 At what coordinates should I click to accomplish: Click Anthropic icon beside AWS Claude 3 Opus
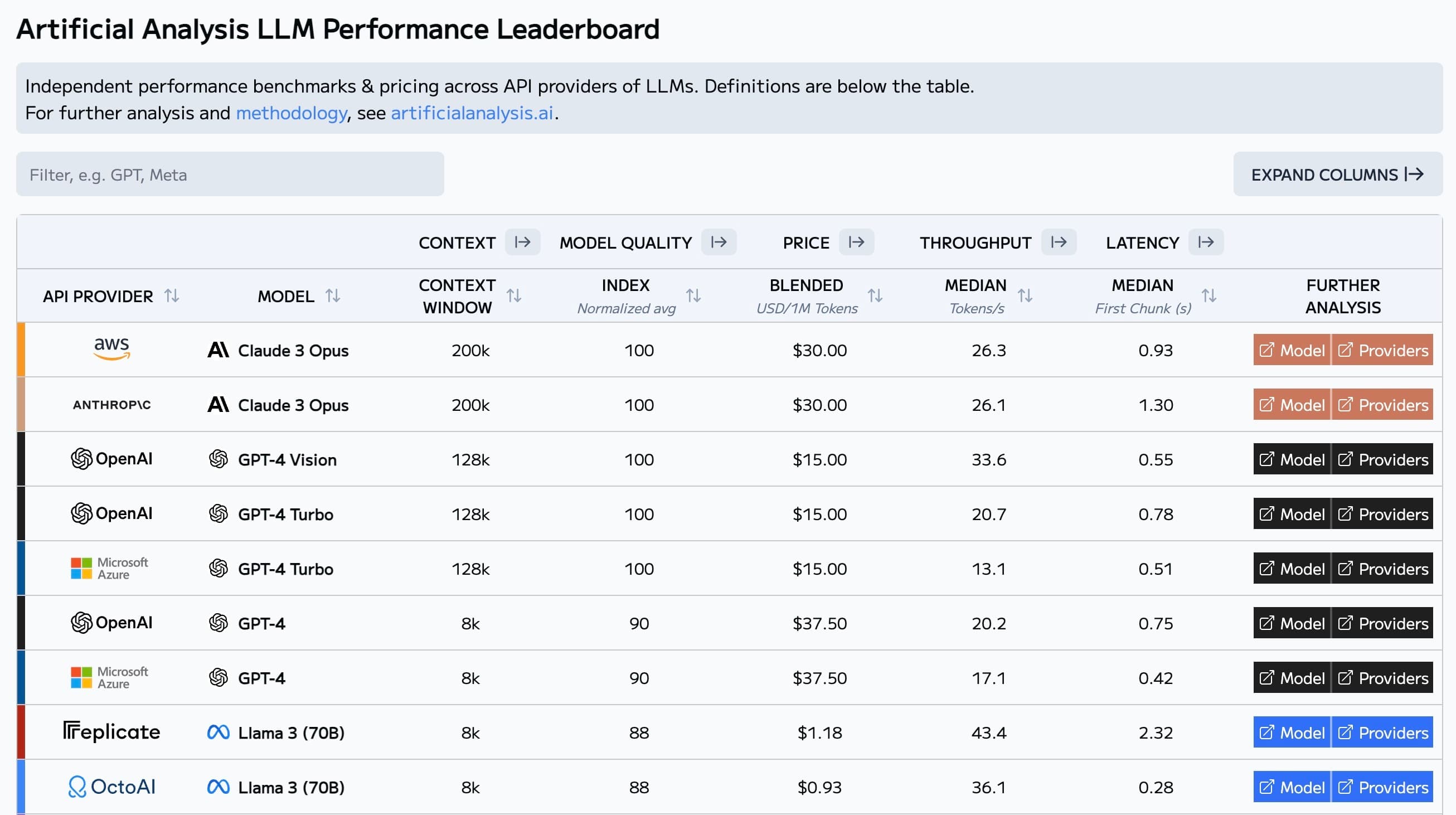pyautogui.click(x=218, y=350)
